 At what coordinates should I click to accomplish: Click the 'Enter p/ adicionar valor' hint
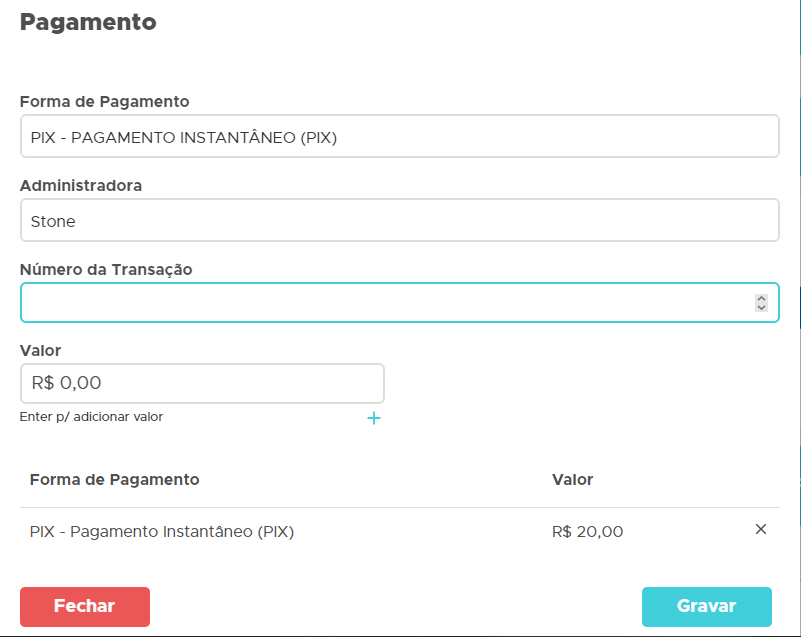[x=91, y=417]
